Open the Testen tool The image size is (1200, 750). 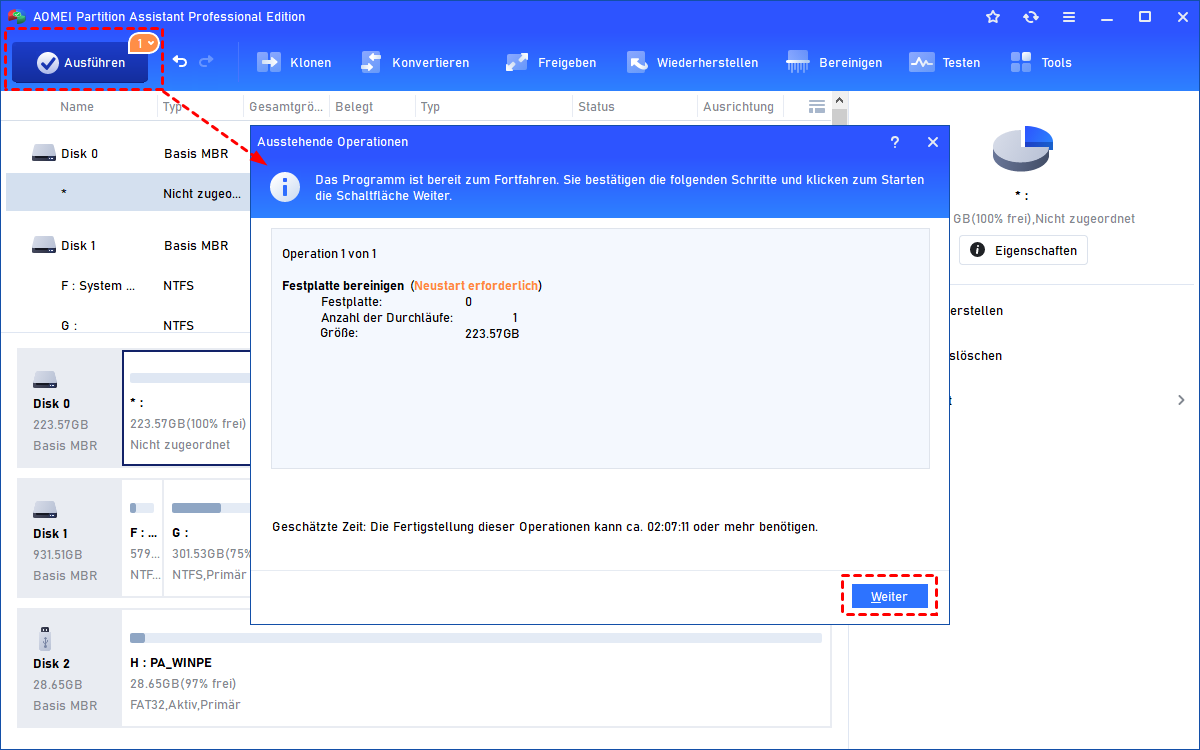[944, 62]
